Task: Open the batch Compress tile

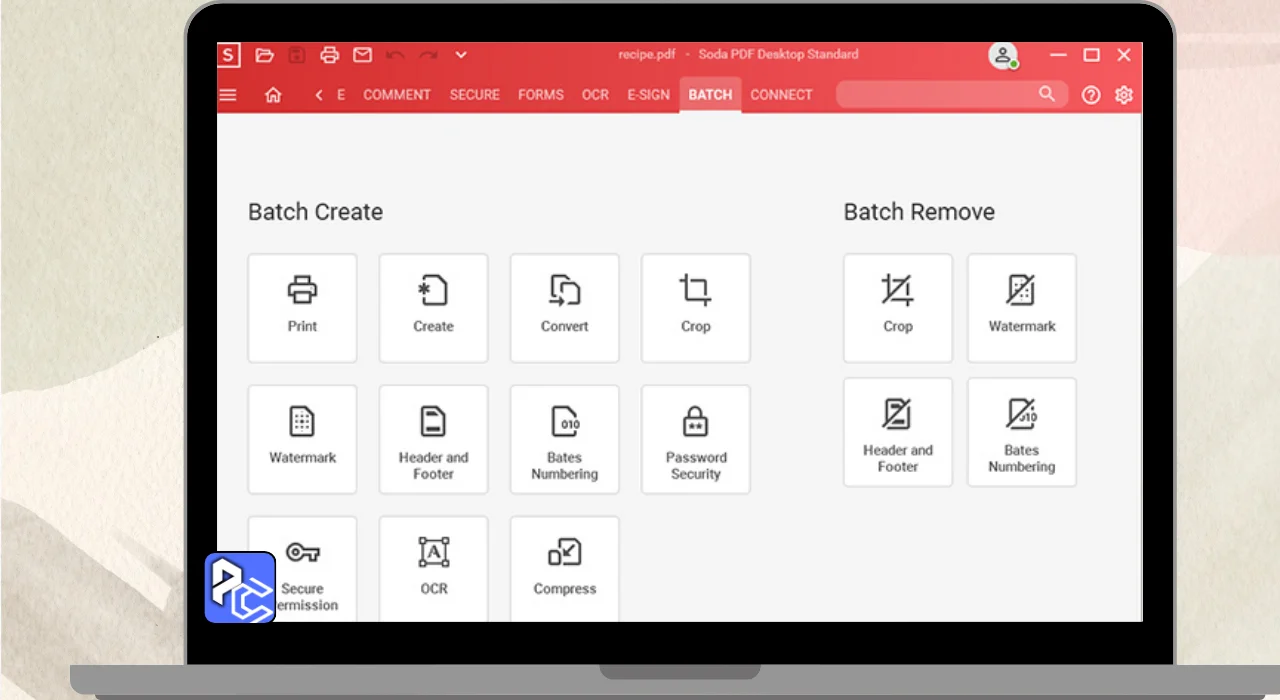Action: tap(564, 569)
